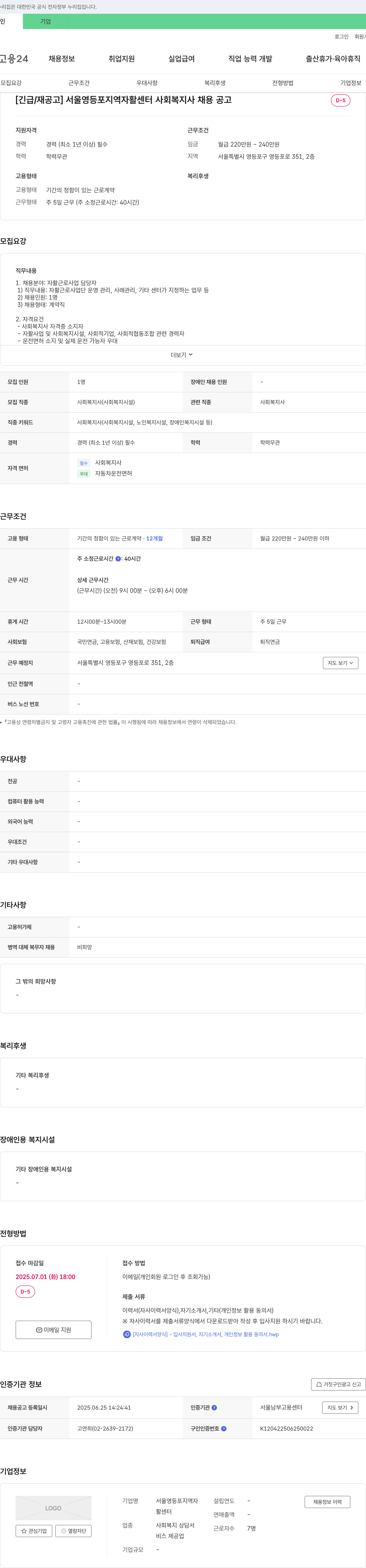Open 지도 보기 for 근무 예정지

coord(340,663)
